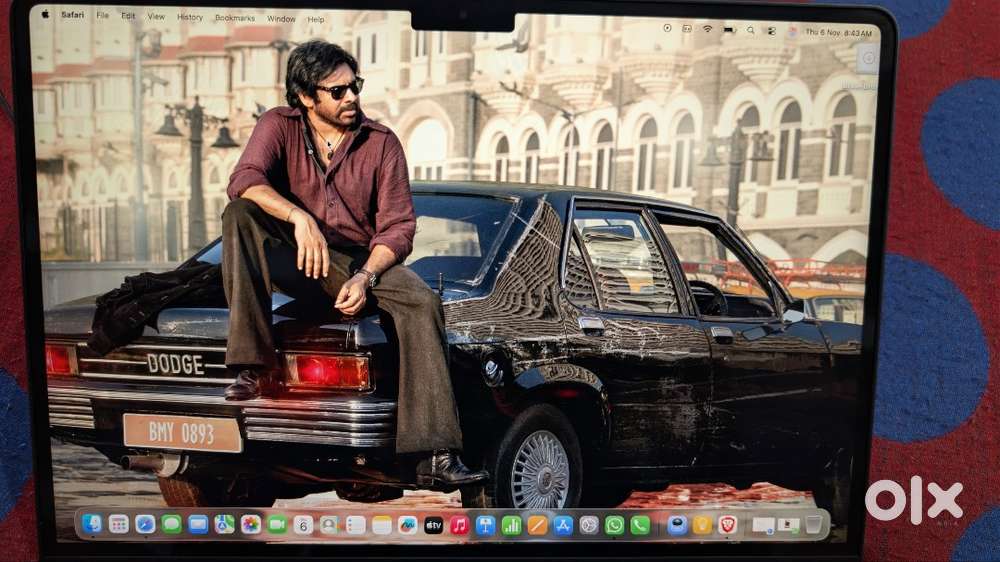The image size is (1000, 562).
Task: Launch FaceTime from the Dock
Action: 276,524
